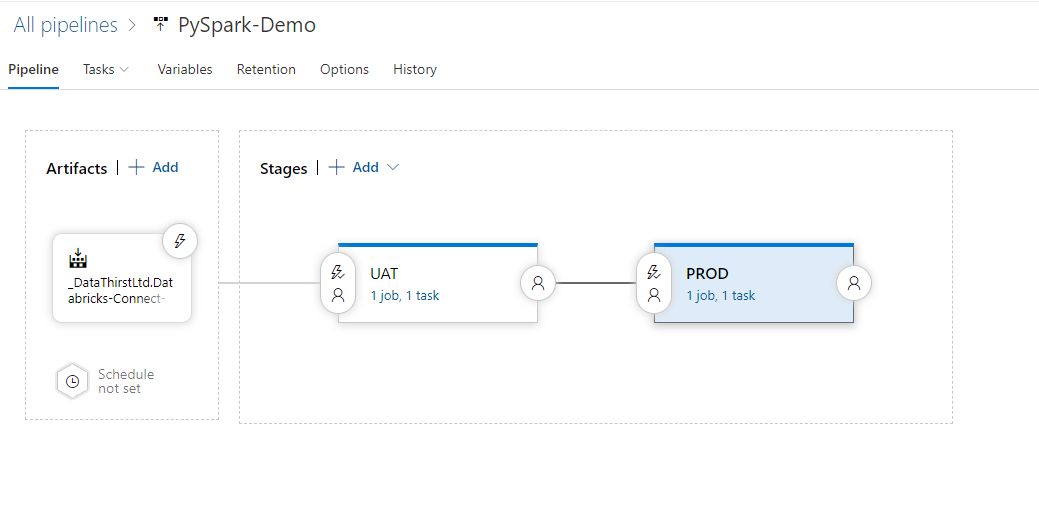Viewport: 1039px width, 510px height.
Task: Click the Stages section heading
Action: point(284,168)
